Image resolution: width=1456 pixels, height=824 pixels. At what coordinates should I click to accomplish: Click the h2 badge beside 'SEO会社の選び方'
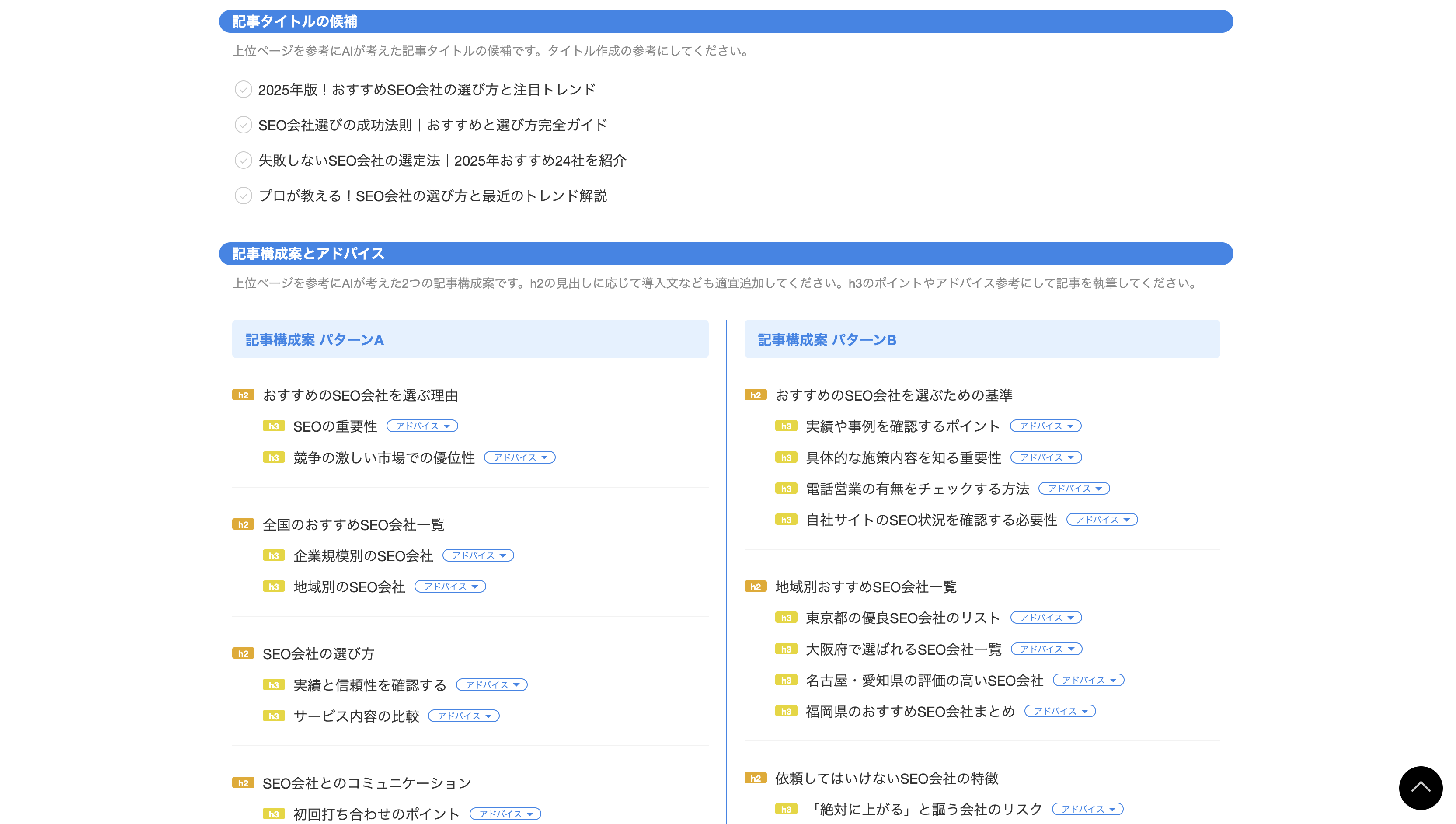tap(243, 654)
